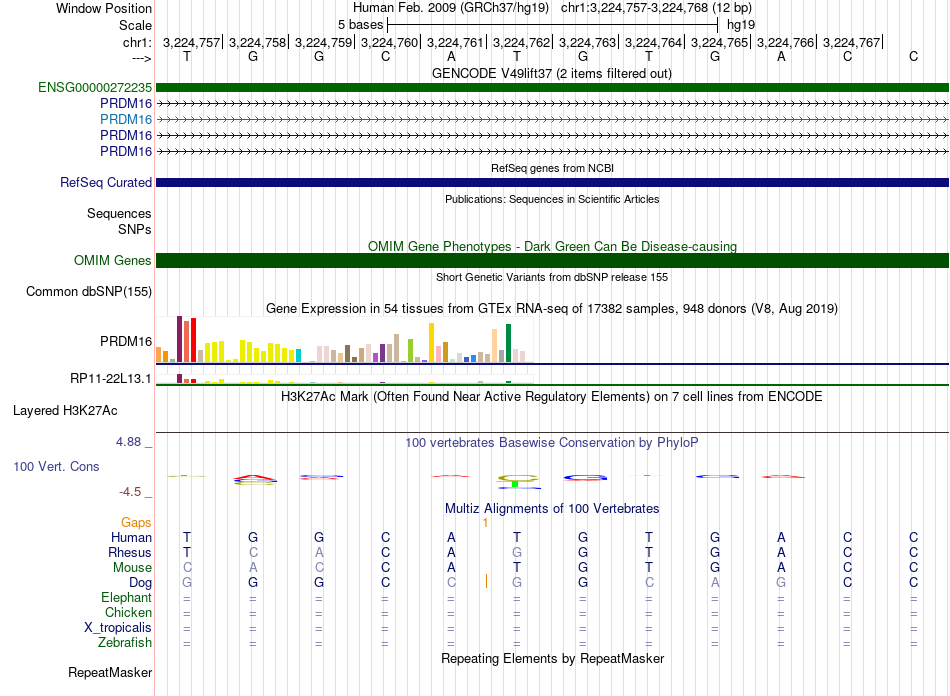
Task: Click the dark blue RefSeq Curated bar
Action: [552, 182]
